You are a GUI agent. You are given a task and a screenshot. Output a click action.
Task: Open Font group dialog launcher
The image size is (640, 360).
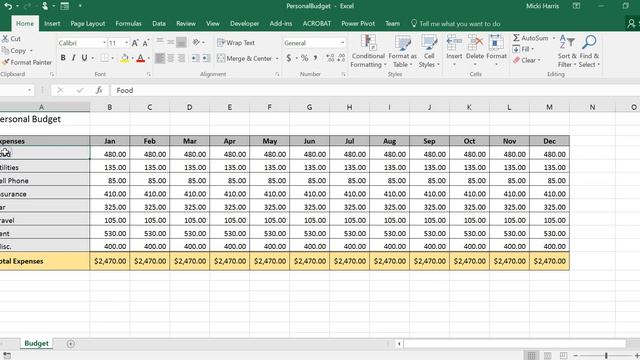pos(149,74)
